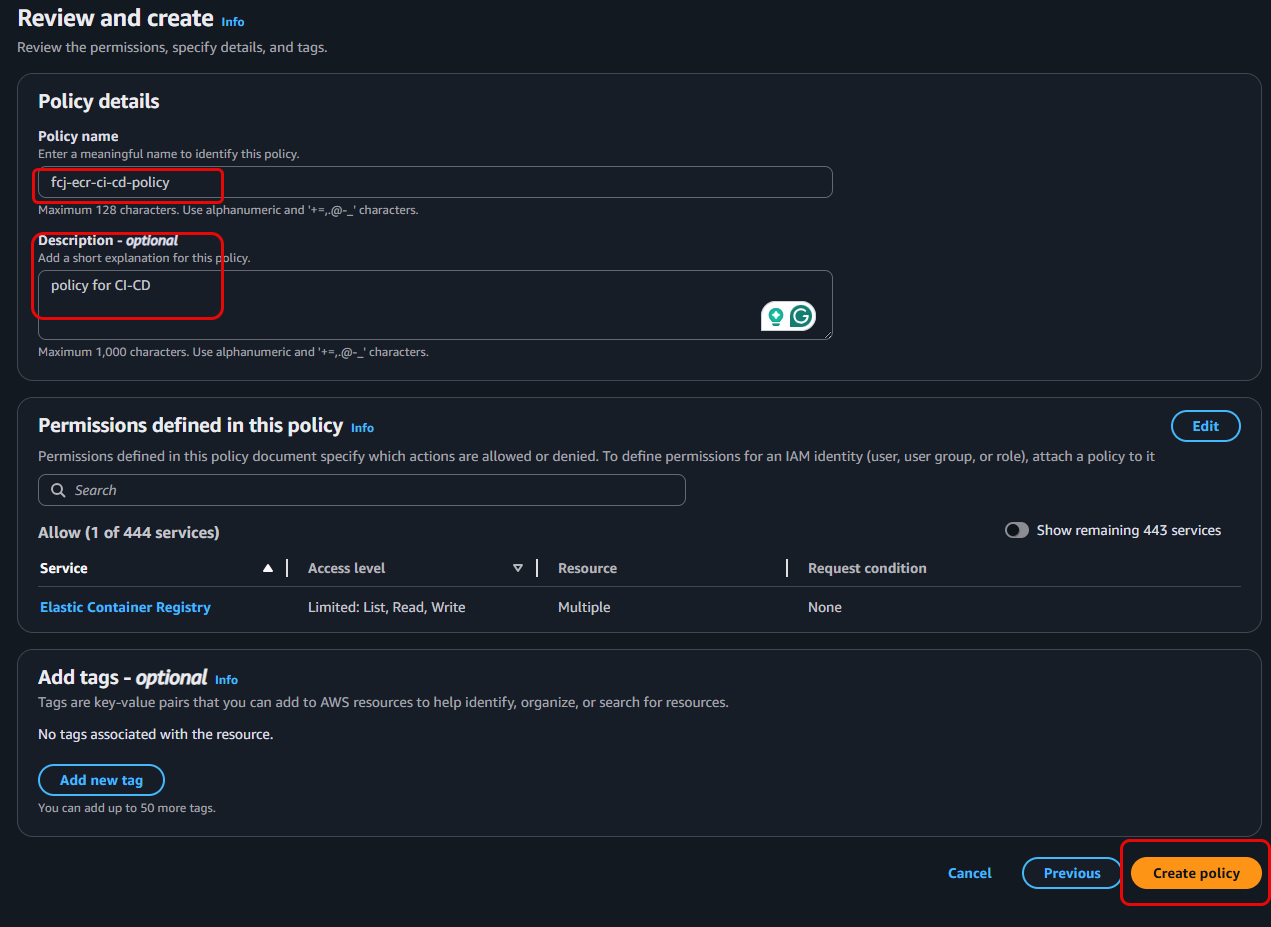Screen dimensions: 1271x927
Task: Open the "Elastic Container Registry" service link
Action: click(125, 607)
